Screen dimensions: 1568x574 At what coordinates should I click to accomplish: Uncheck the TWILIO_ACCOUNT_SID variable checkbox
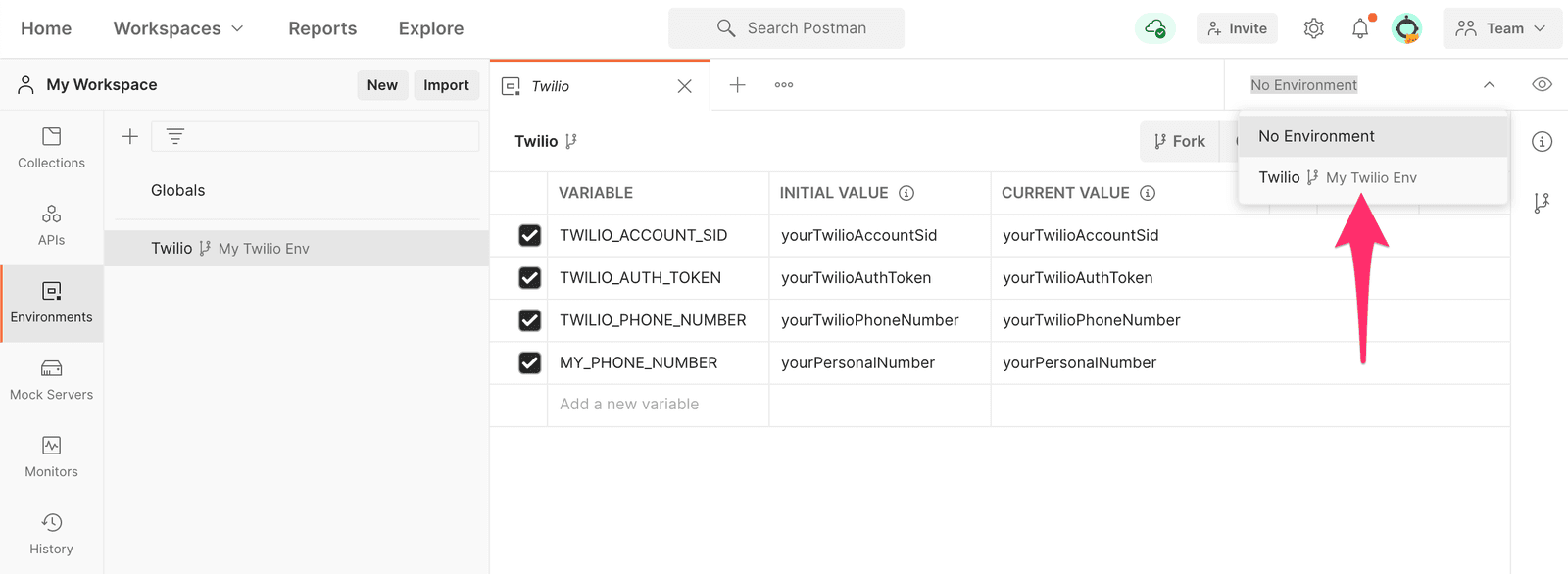tap(529, 235)
